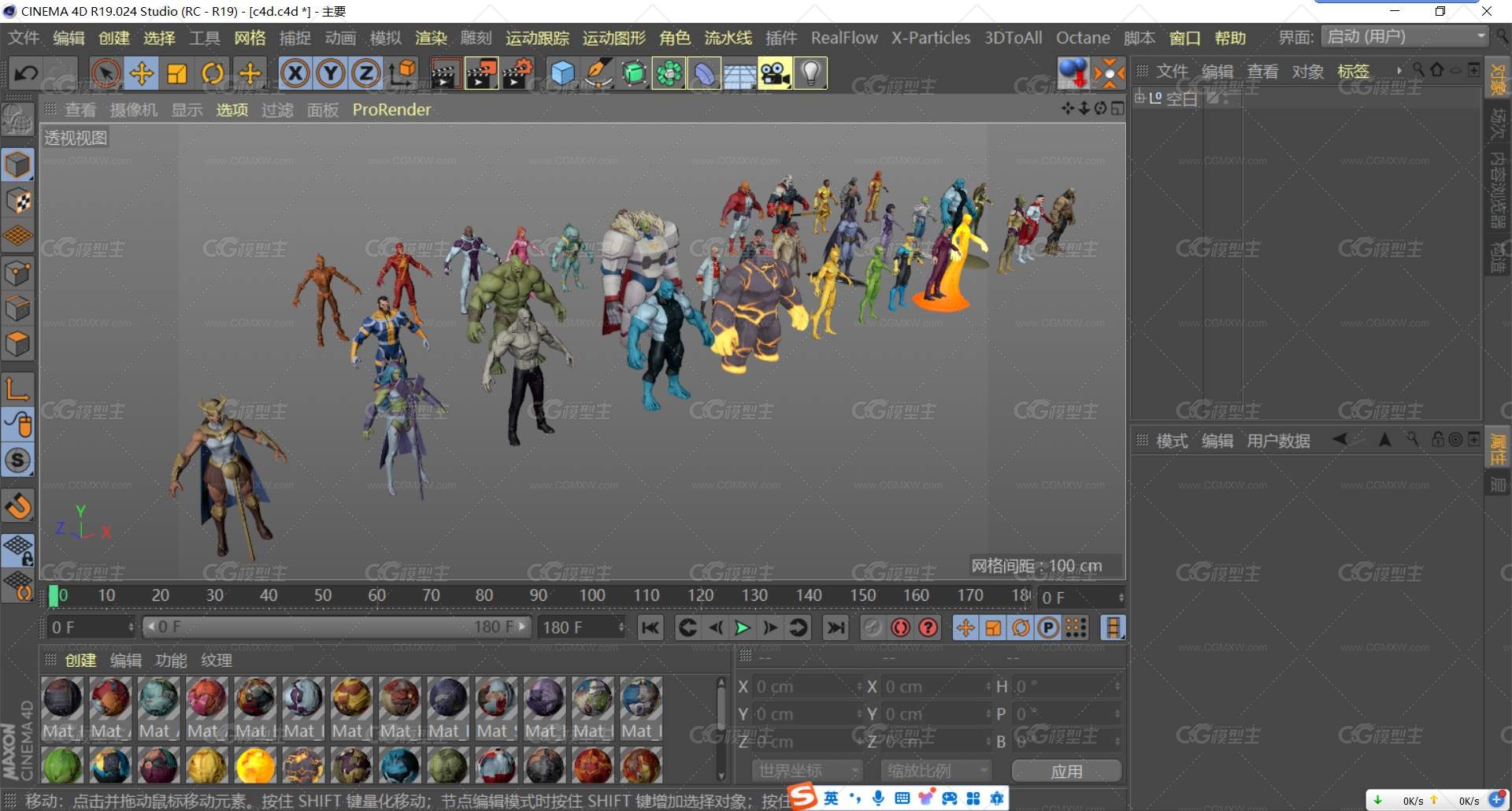1512x811 pixels.
Task: Click Go to Start of timeline
Action: (650, 628)
